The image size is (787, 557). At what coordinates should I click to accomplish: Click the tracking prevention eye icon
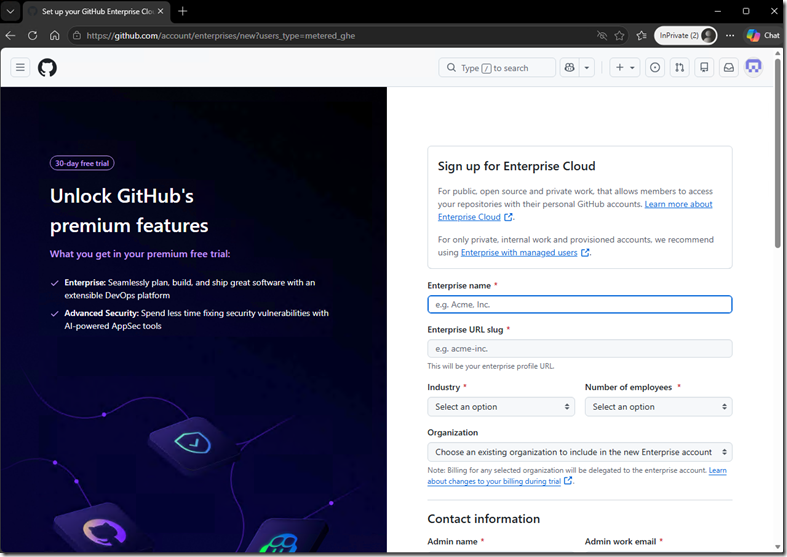(601, 36)
